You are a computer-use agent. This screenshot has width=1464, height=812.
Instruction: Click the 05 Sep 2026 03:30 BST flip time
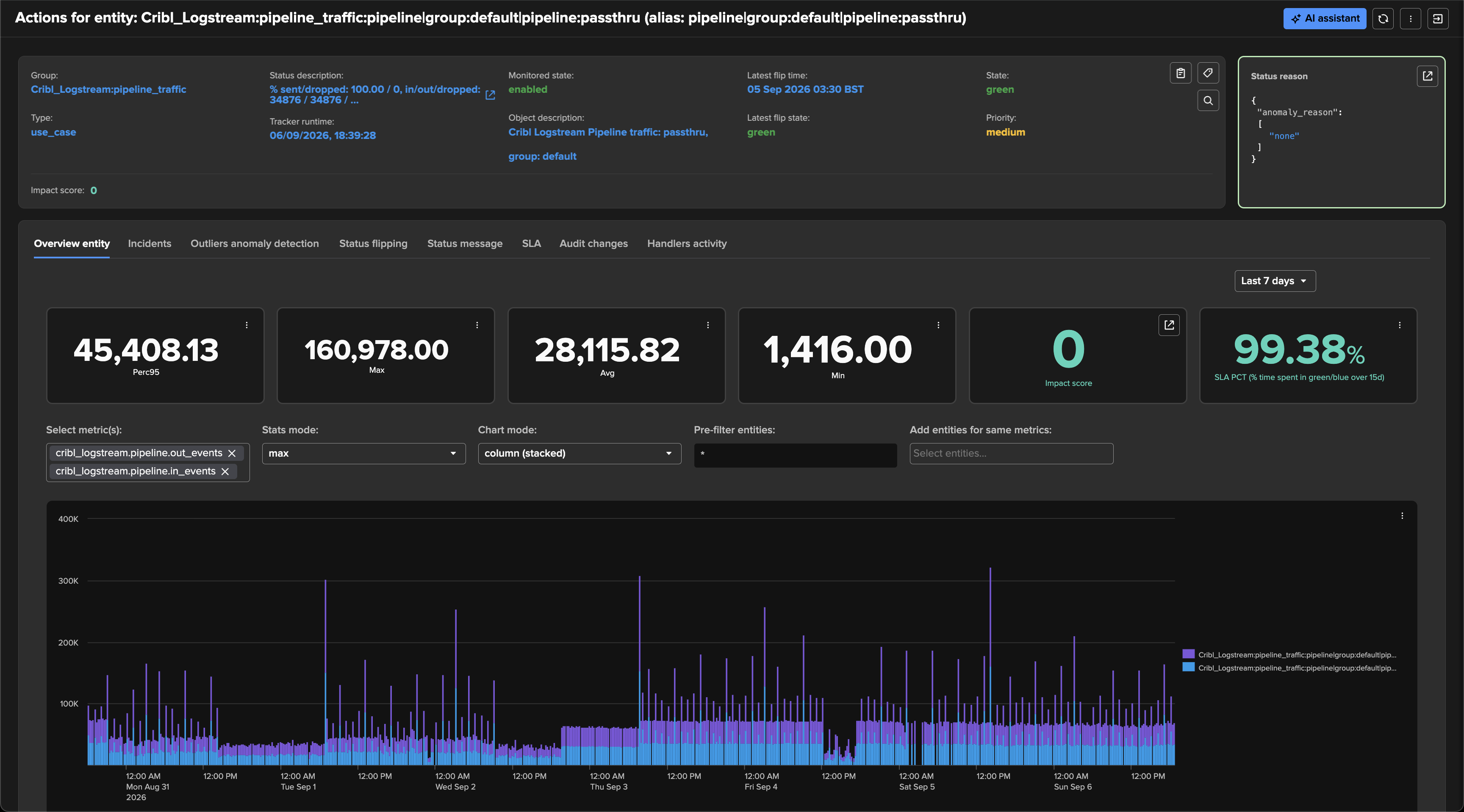pyautogui.click(x=805, y=90)
